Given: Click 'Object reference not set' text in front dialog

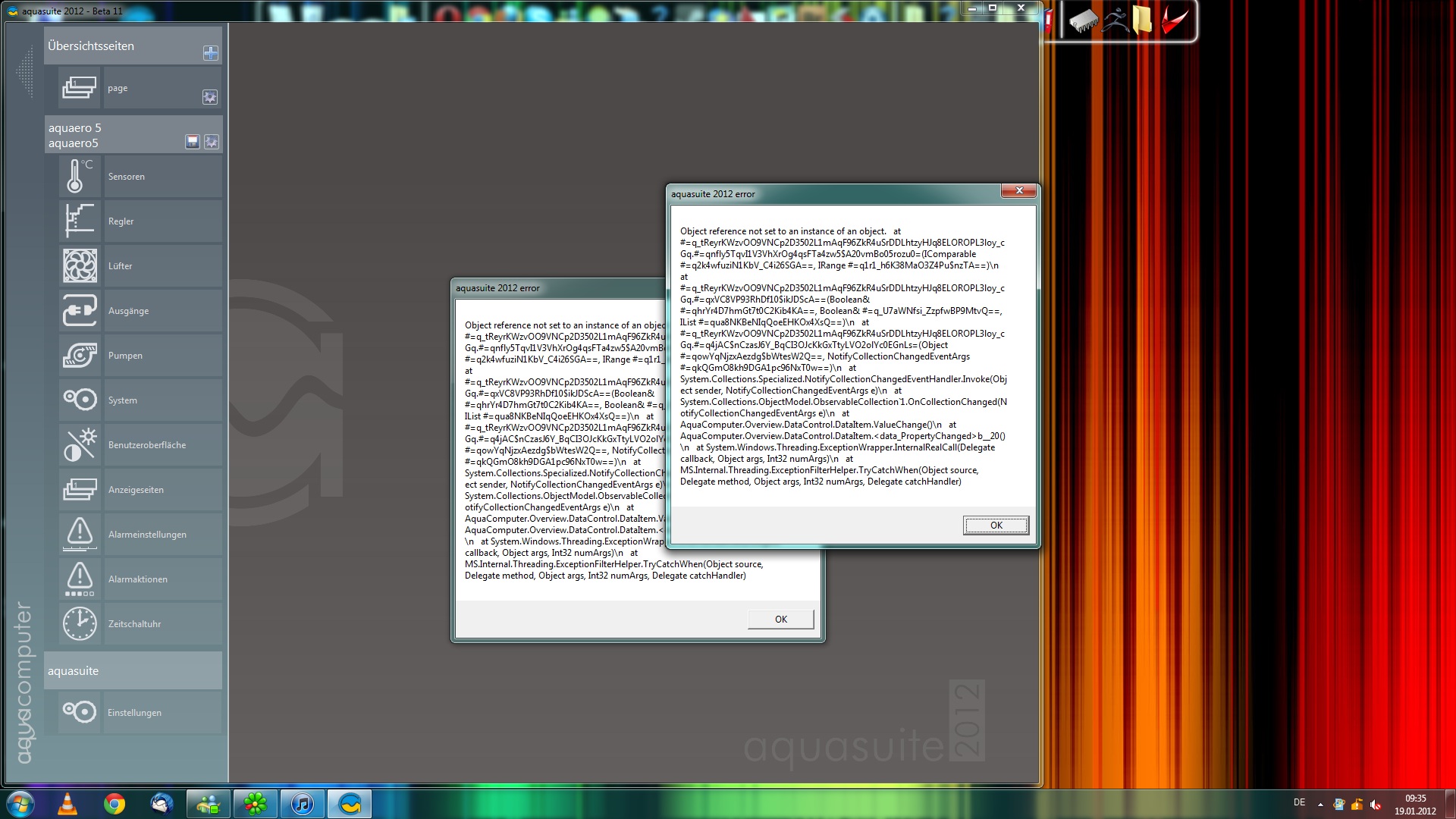Looking at the screenshot, I should click(783, 231).
